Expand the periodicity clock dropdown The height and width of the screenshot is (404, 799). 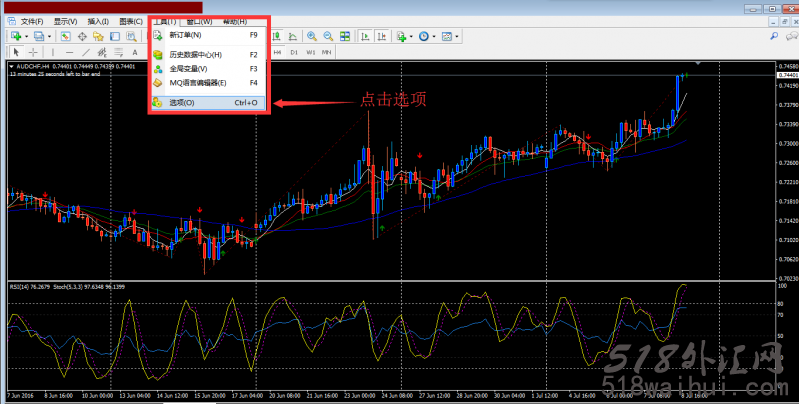[x=436, y=36]
